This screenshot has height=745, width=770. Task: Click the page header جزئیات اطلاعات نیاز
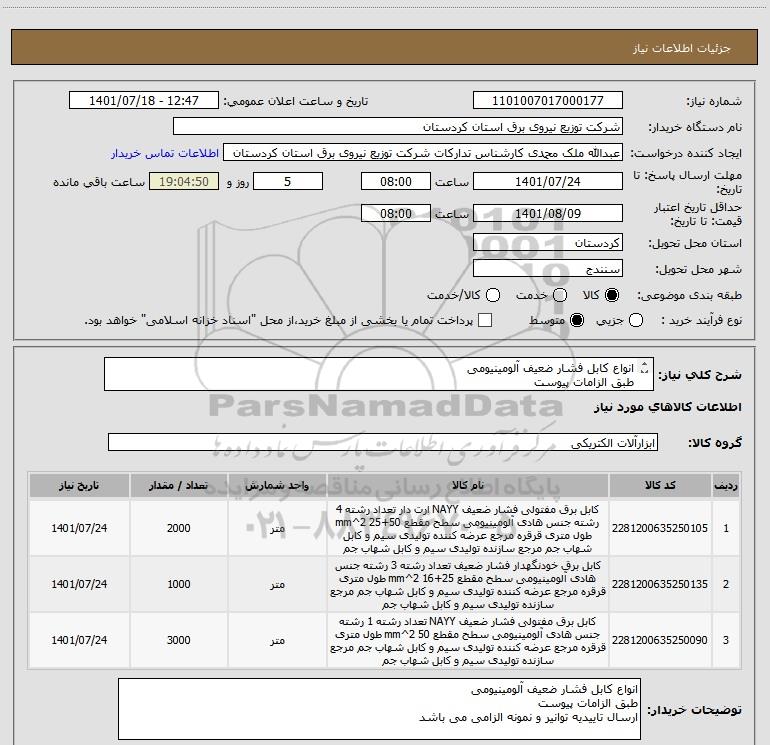tap(682, 48)
